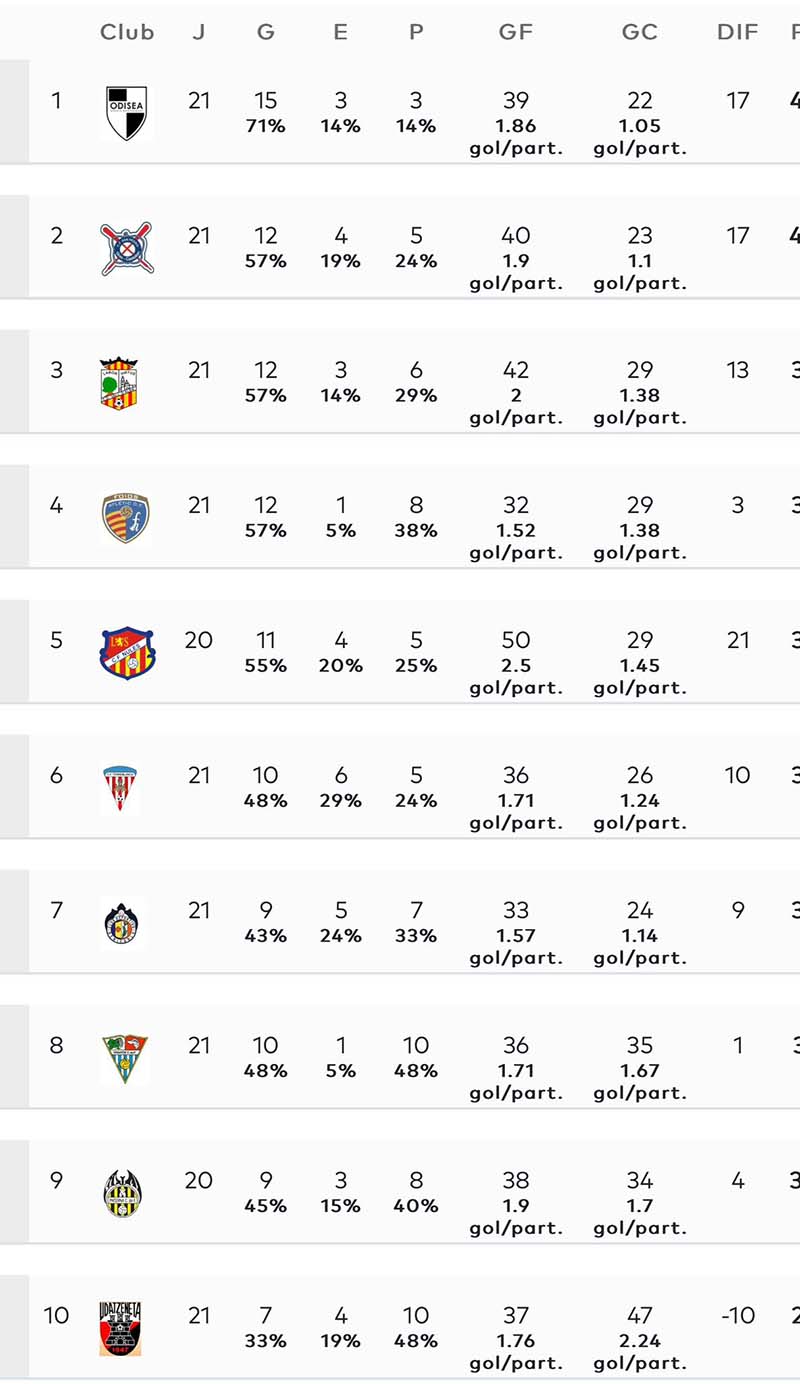Open the crossed-oars crest in second place
Image resolution: width=800 pixels, height=1384 pixels.
126,248
